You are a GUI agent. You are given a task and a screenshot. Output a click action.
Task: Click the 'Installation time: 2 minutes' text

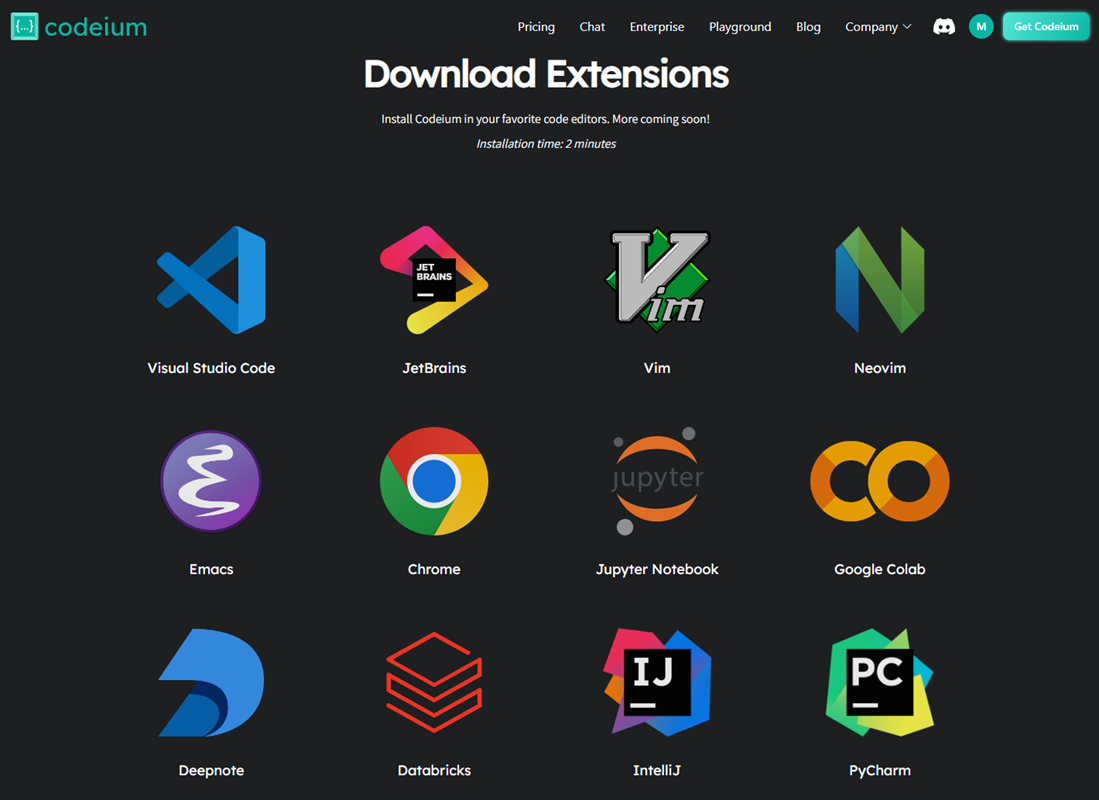click(546, 144)
